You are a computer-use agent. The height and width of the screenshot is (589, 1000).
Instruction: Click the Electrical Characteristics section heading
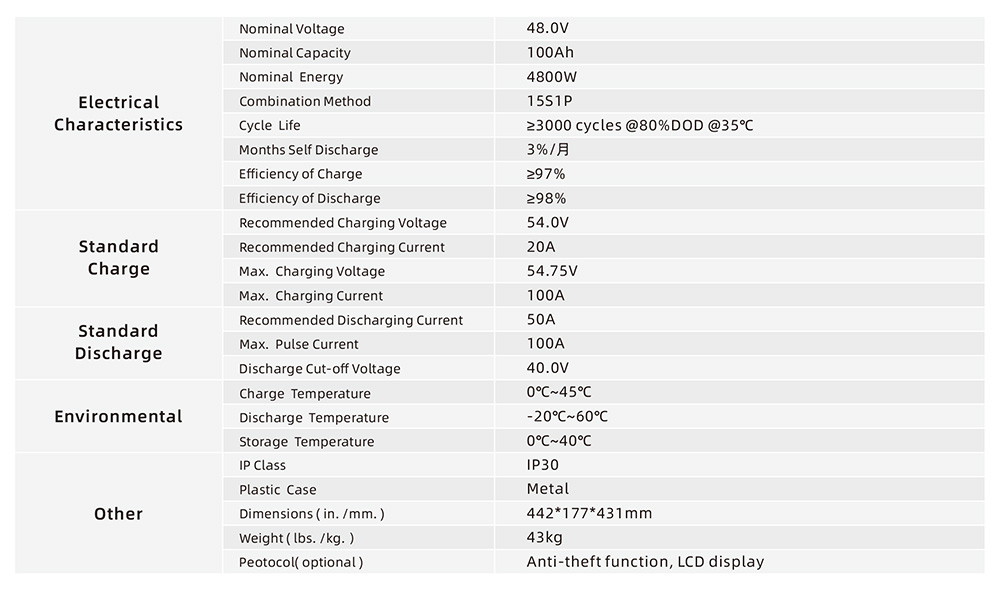tap(119, 113)
